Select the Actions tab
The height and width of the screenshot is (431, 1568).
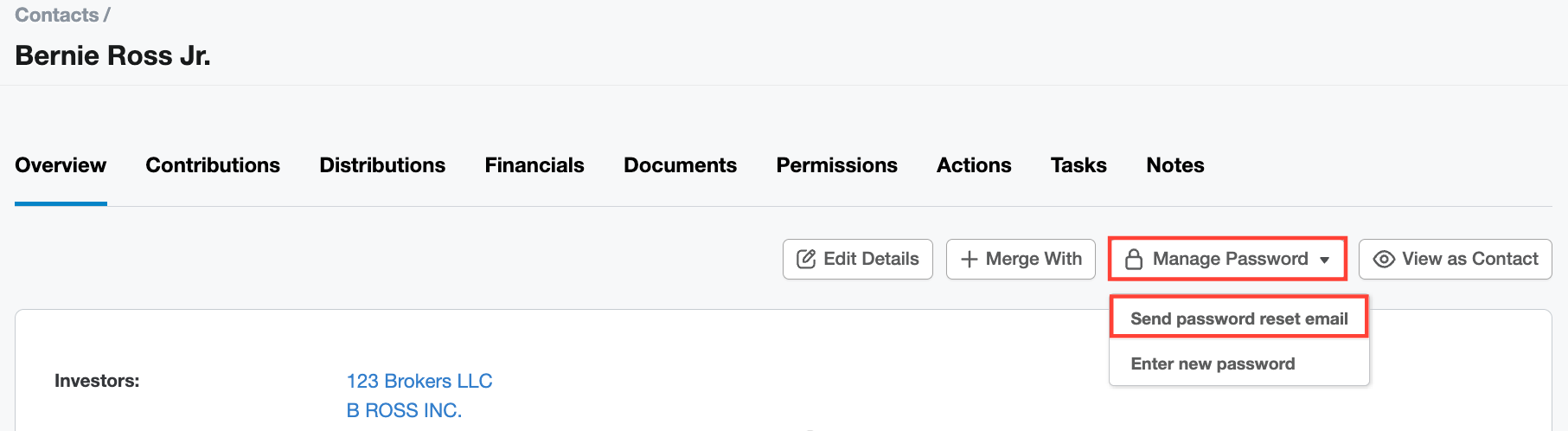pos(974,165)
